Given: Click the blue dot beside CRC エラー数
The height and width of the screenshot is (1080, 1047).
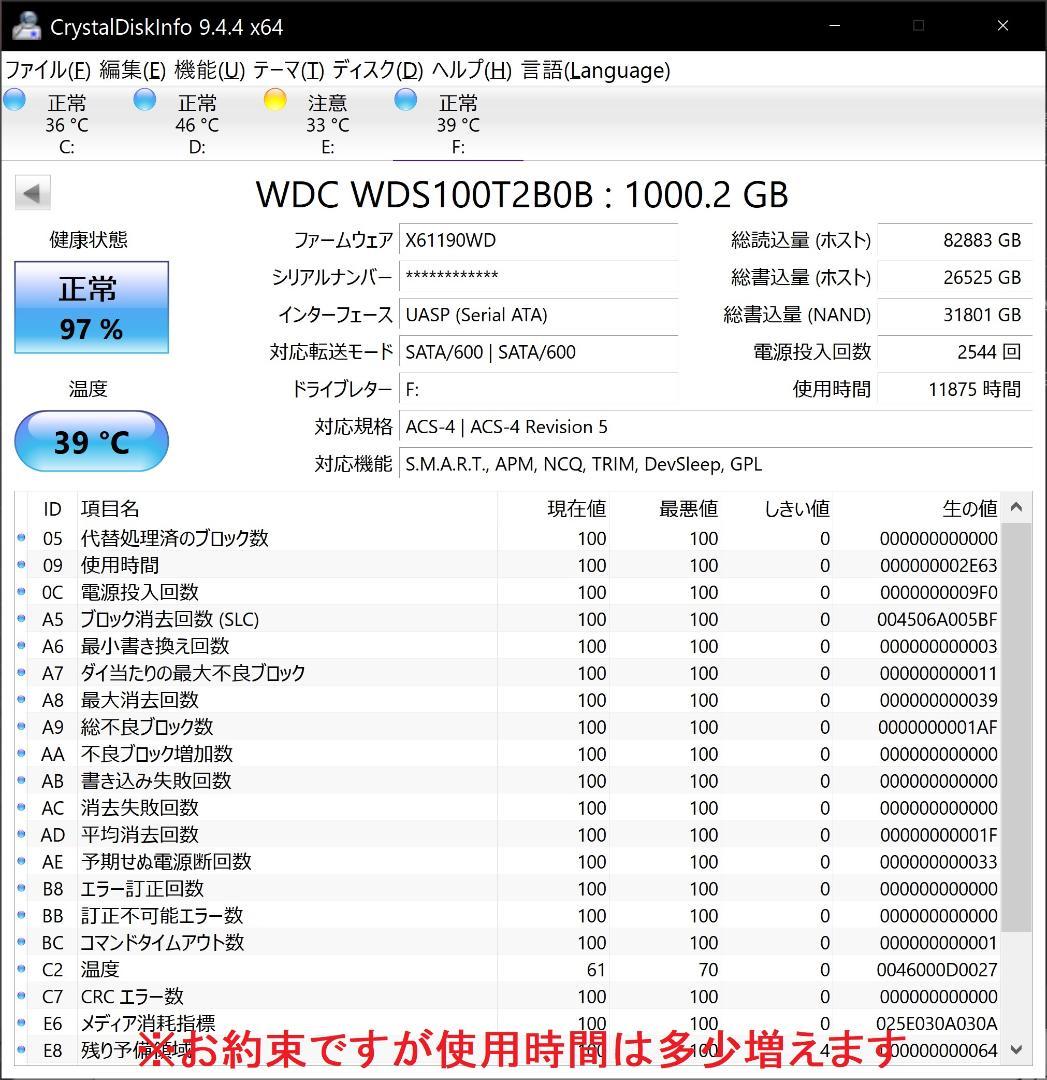Looking at the screenshot, I should 21,995.
